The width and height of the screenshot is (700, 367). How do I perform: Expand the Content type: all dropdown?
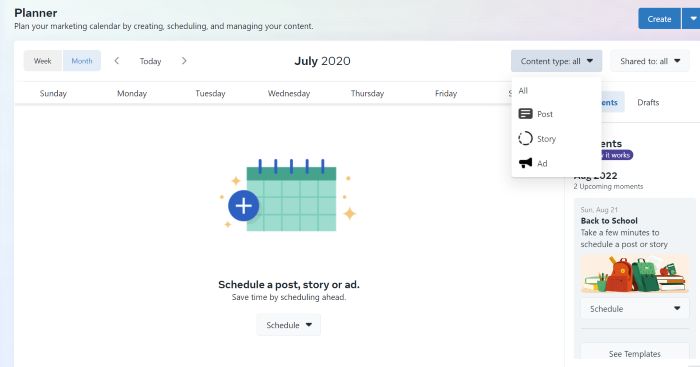pyautogui.click(x=556, y=61)
